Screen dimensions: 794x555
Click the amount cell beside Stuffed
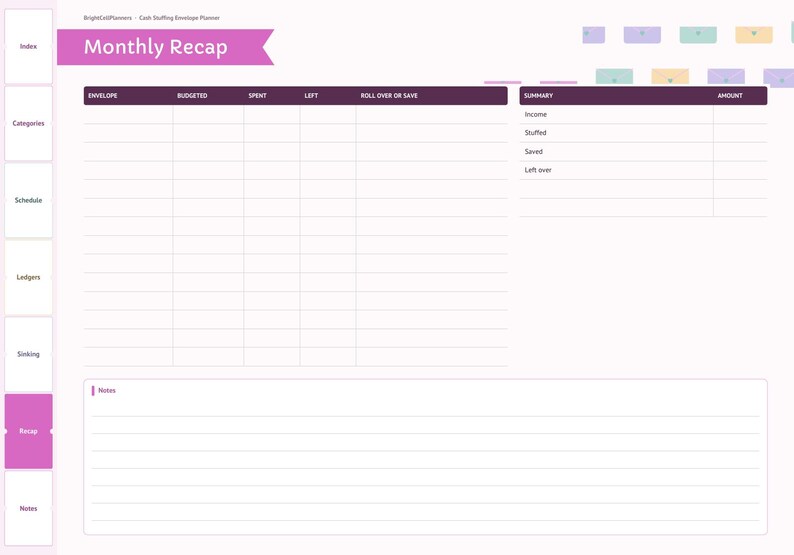[740, 133]
